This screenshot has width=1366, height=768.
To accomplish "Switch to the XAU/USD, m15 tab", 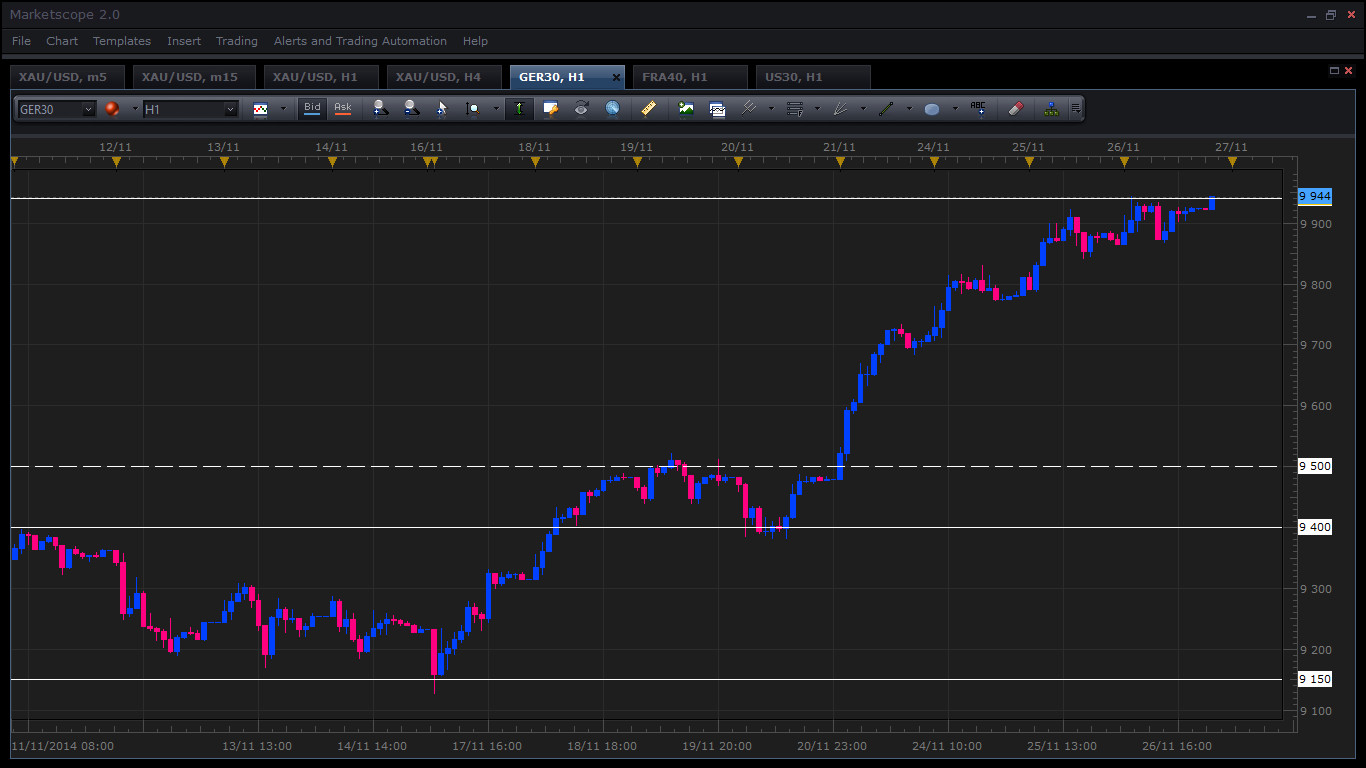I will pyautogui.click(x=194, y=77).
